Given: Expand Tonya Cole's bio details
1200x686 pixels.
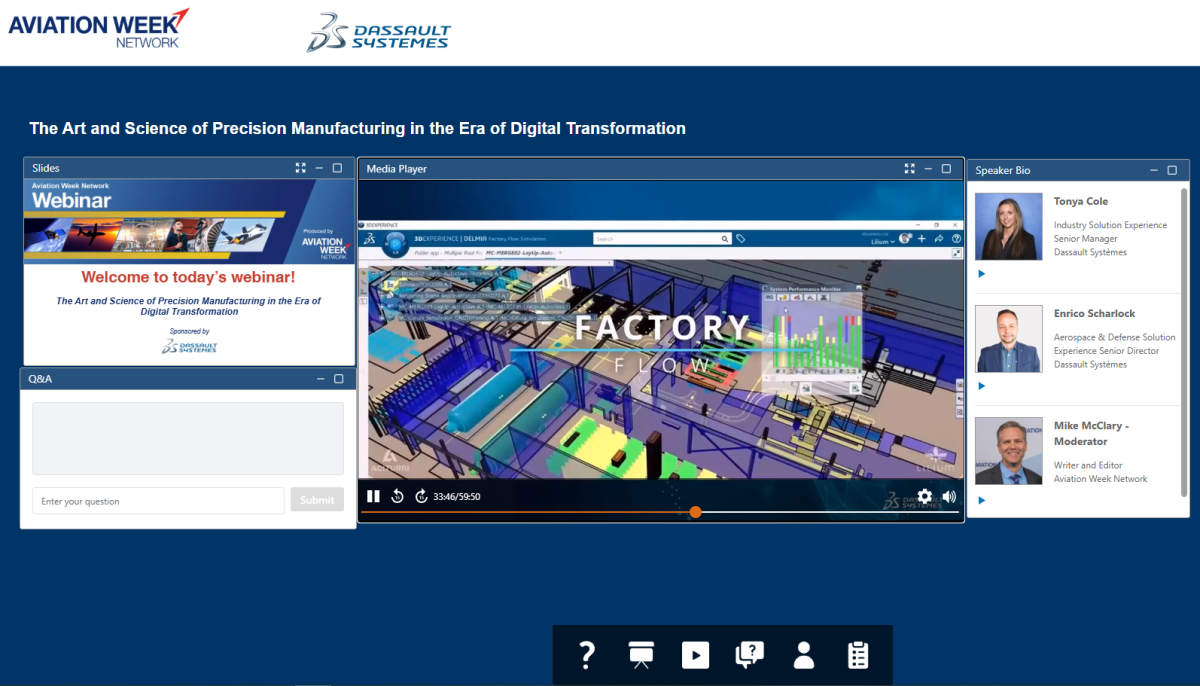Looking at the screenshot, I should (982, 274).
